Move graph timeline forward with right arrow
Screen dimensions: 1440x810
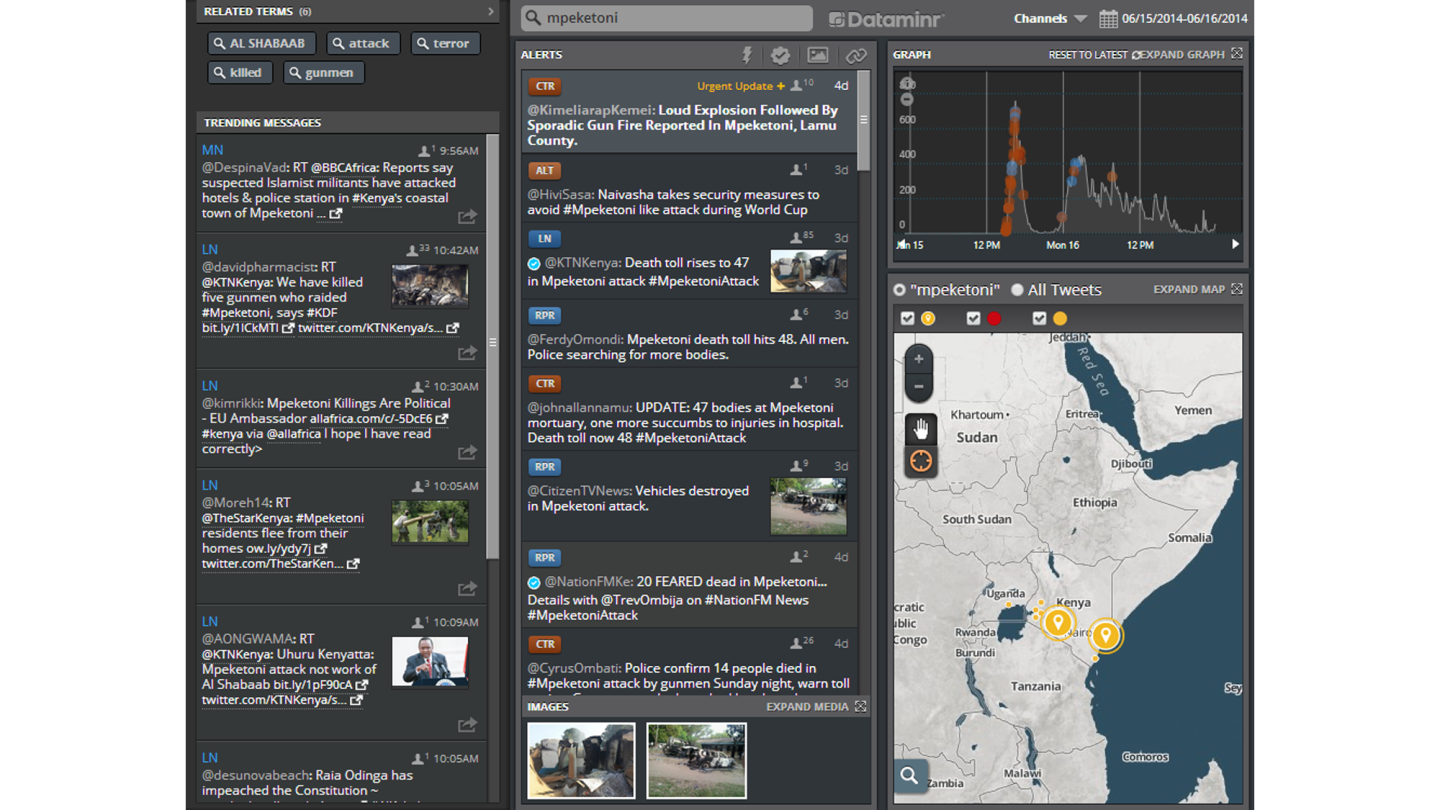click(x=1235, y=244)
